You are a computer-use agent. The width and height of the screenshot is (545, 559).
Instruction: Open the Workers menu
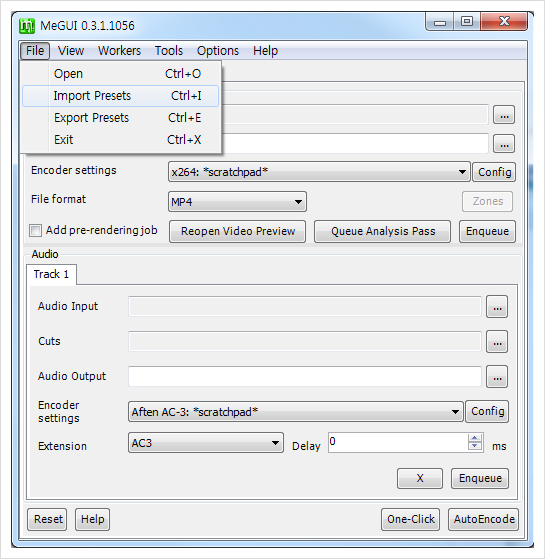click(119, 51)
